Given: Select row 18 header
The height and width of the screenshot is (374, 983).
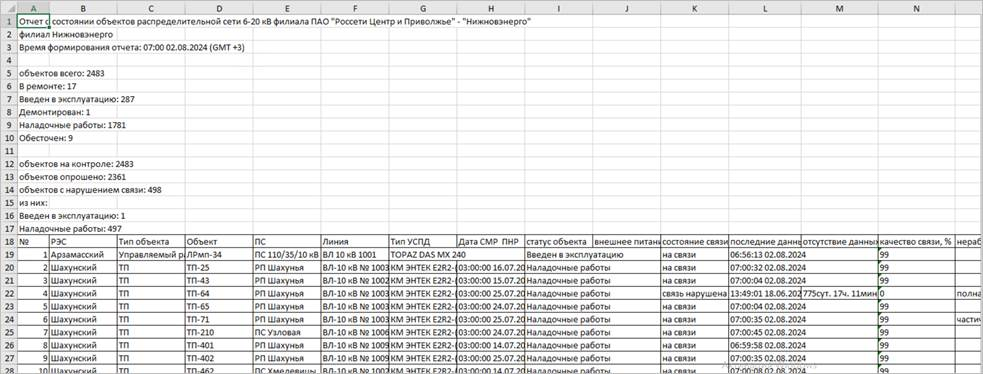Looking at the screenshot, I should point(8,241).
